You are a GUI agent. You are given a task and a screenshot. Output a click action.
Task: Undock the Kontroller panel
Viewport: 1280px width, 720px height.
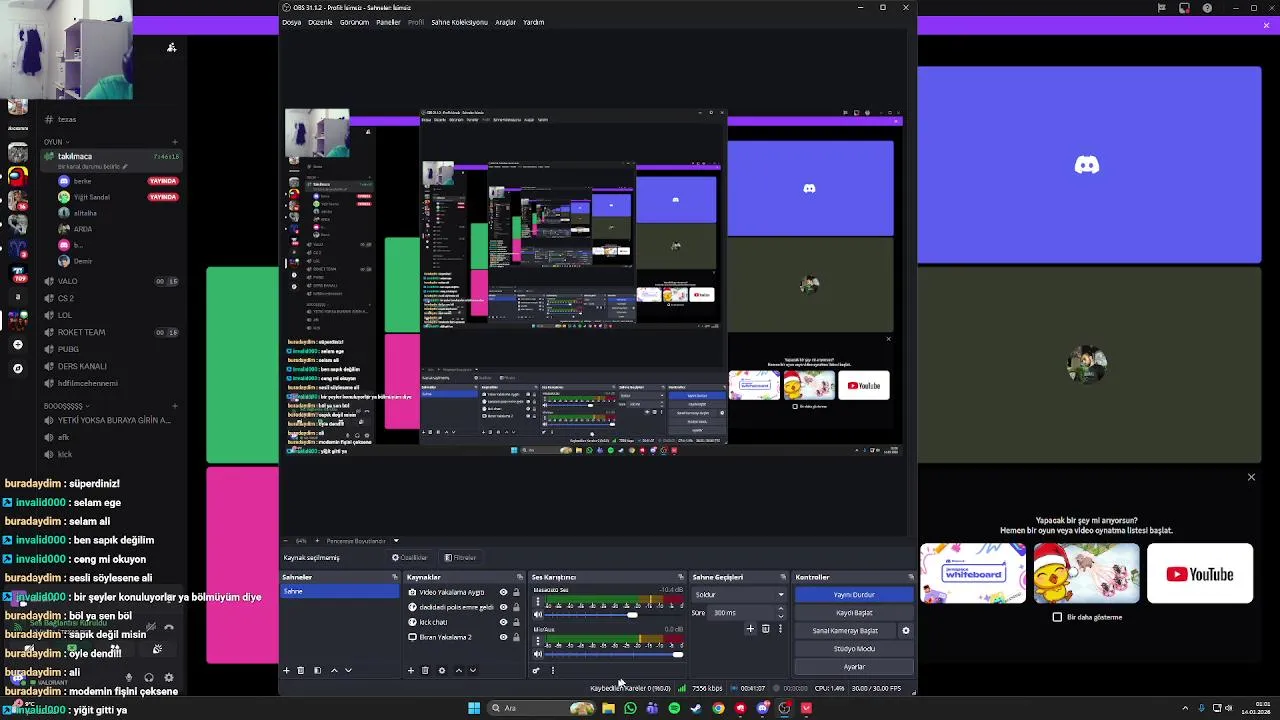coord(910,577)
